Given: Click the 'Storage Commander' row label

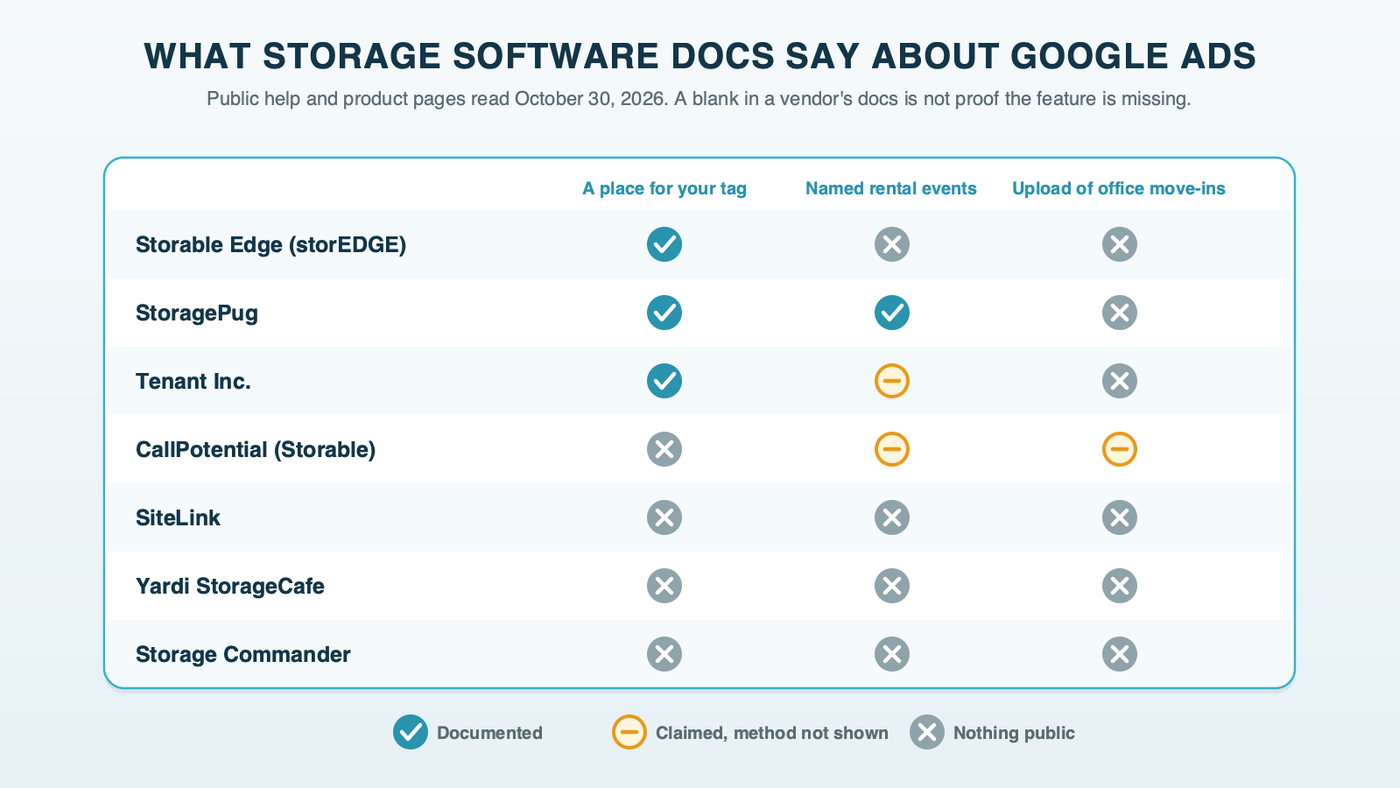Looking at the screenshot, I should (243, 655).
